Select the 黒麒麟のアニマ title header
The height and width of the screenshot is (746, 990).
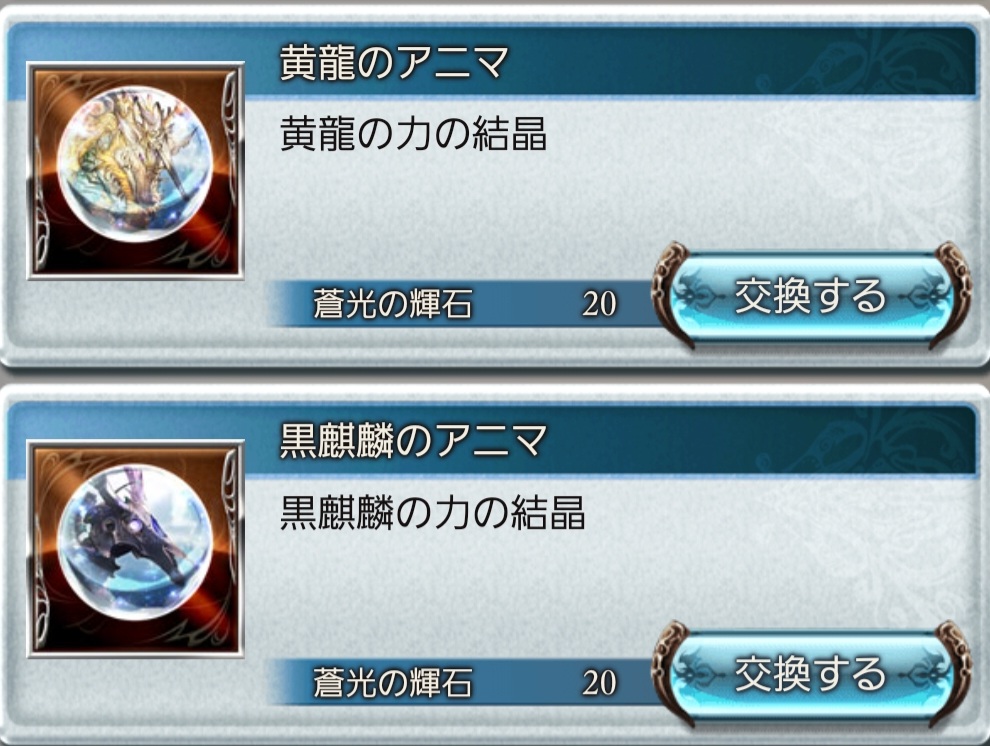pos(413,440)
